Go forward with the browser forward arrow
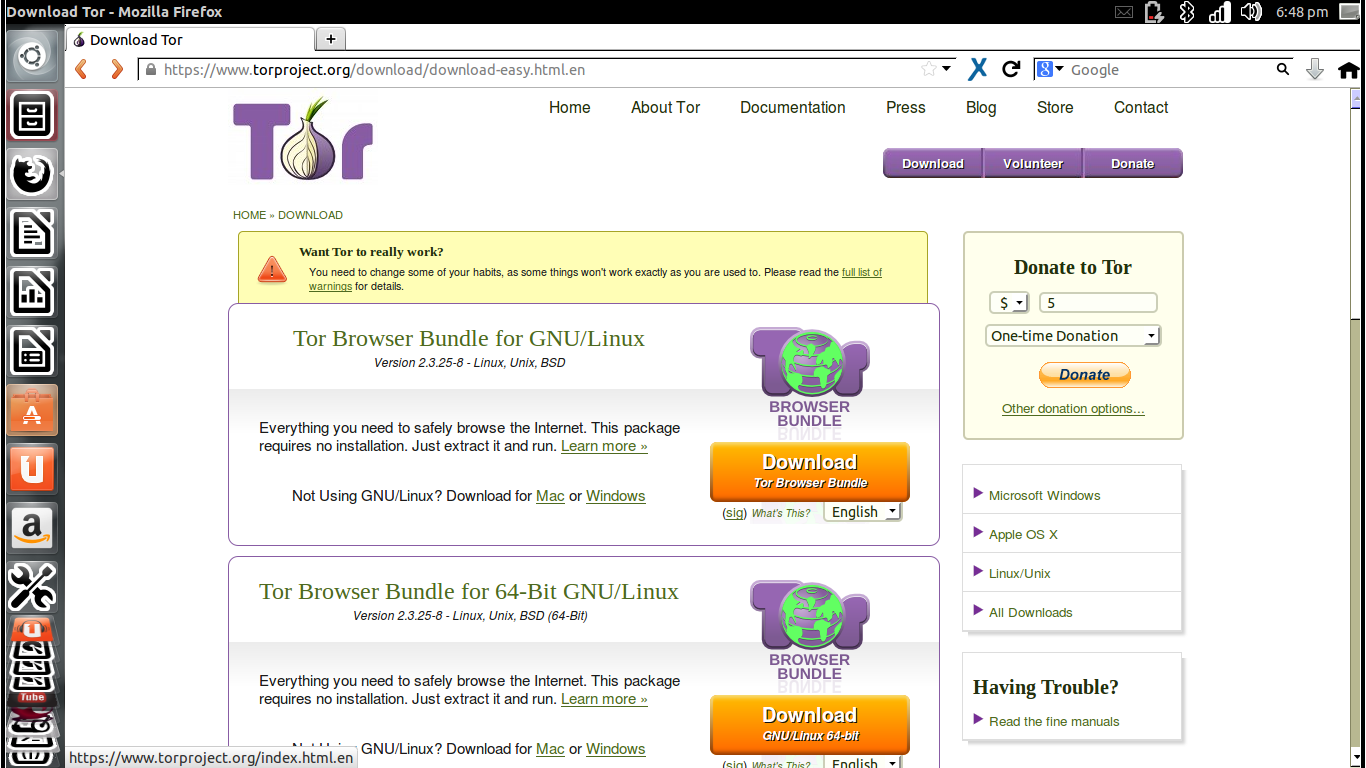The image size is (1366, 768). coord(117,69)
